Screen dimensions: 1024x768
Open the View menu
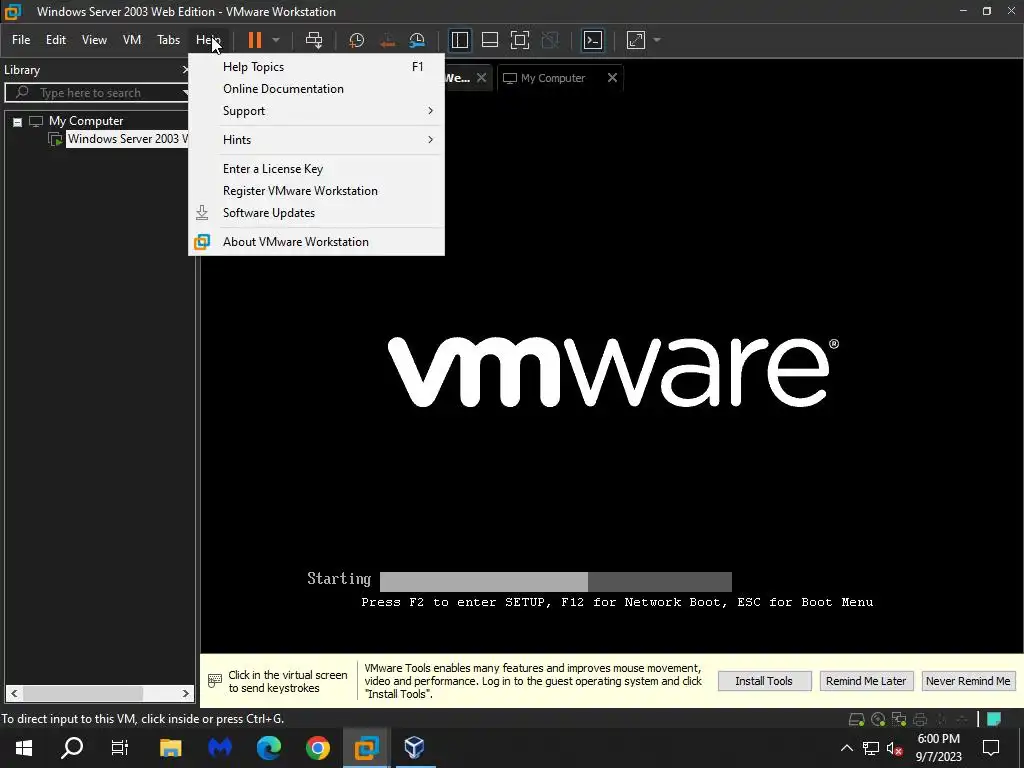[x=94, y=40]
